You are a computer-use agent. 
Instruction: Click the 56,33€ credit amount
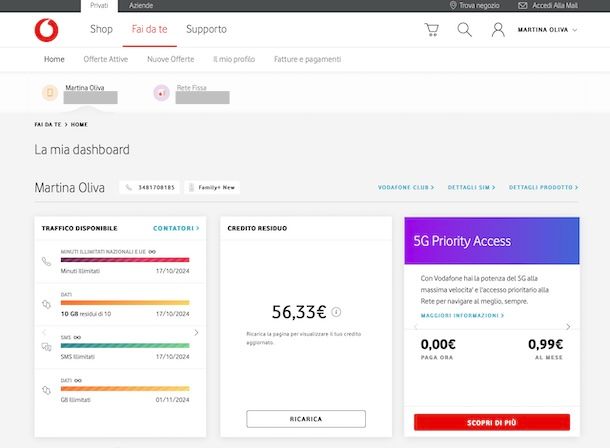(299, 312)
